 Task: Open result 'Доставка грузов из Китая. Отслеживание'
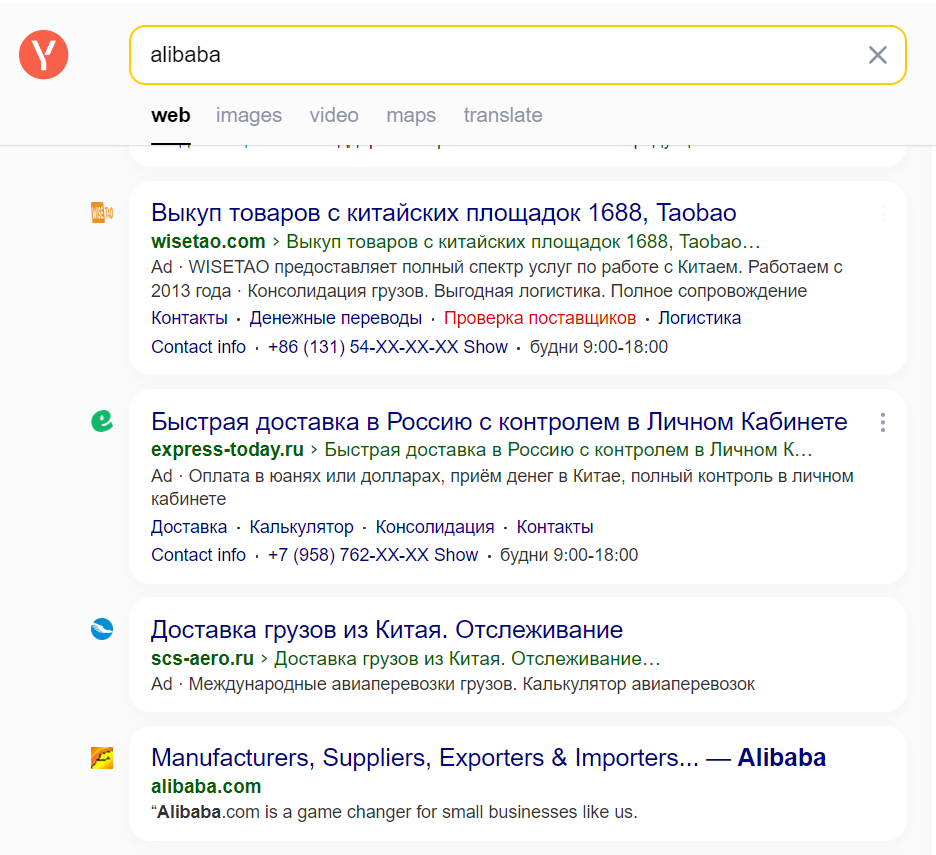(x=387, y=630)
